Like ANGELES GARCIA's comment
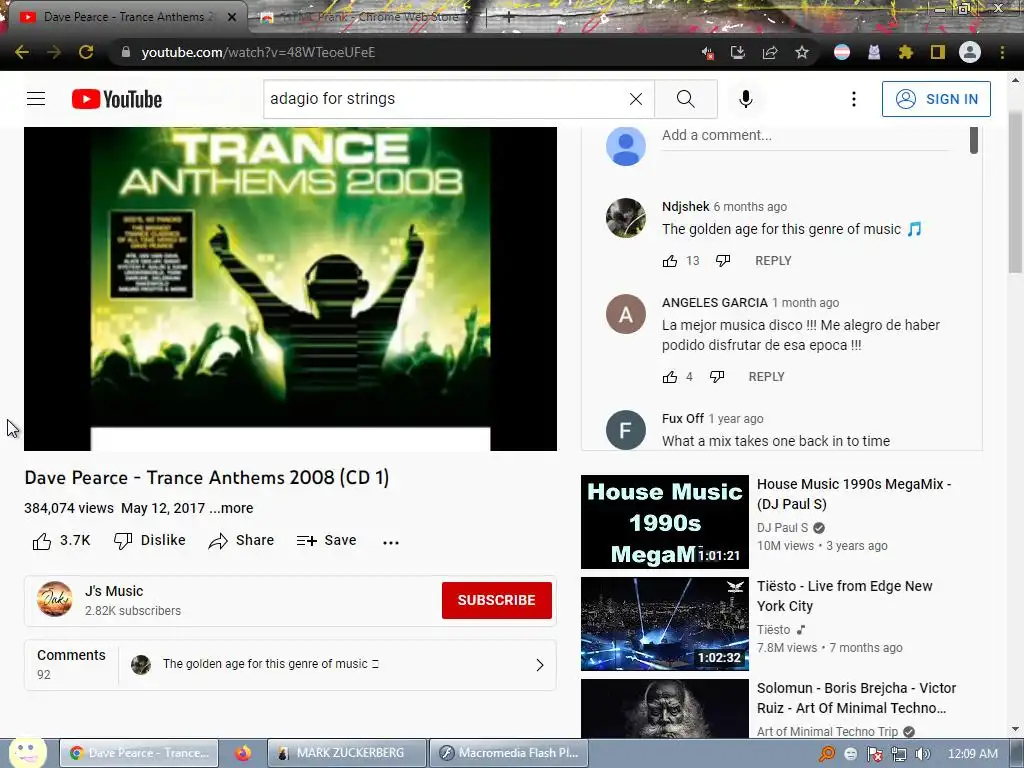Viewport: 1024px width, 768px height. 670,377
